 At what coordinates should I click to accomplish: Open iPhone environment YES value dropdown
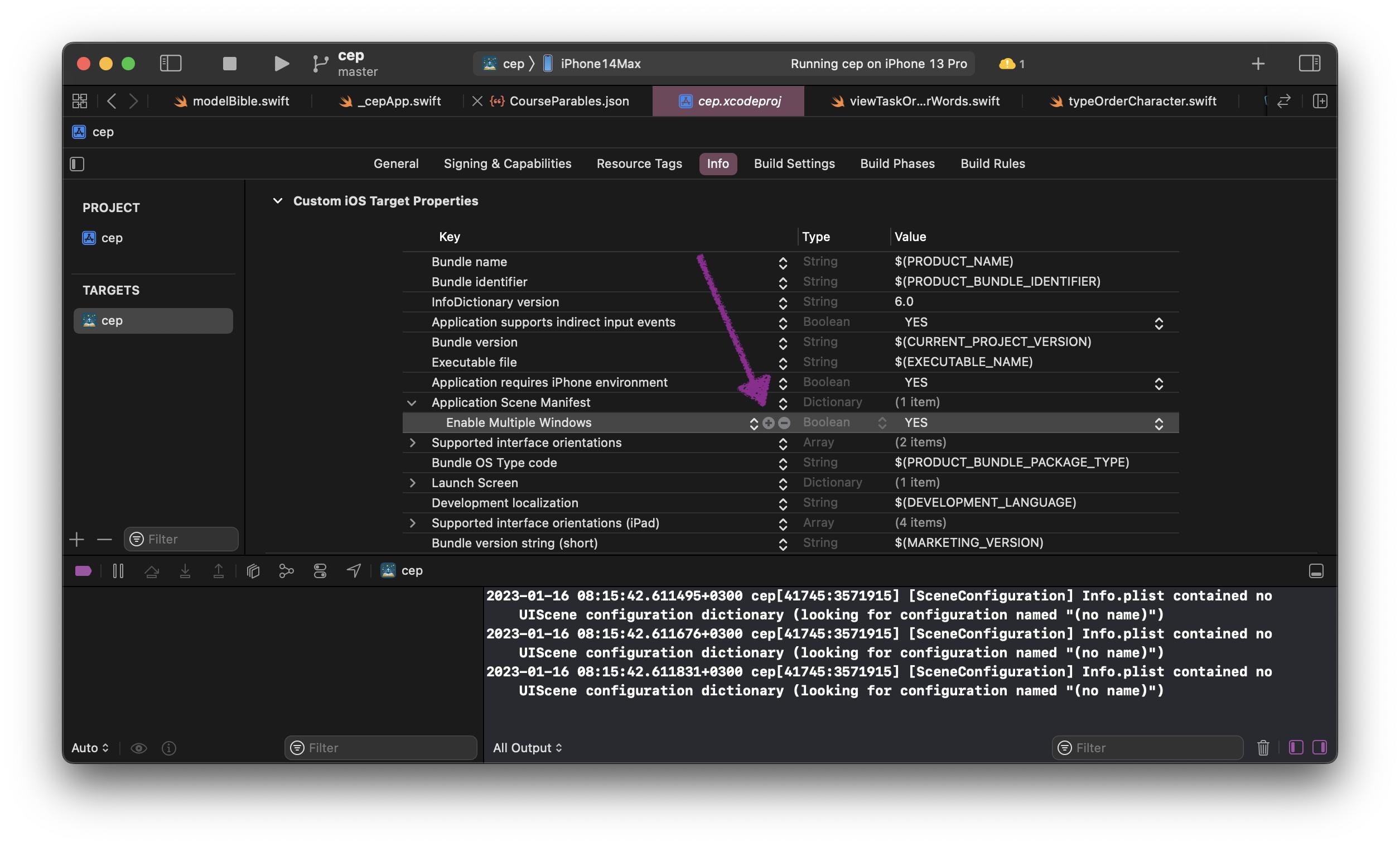point(1158,384)
